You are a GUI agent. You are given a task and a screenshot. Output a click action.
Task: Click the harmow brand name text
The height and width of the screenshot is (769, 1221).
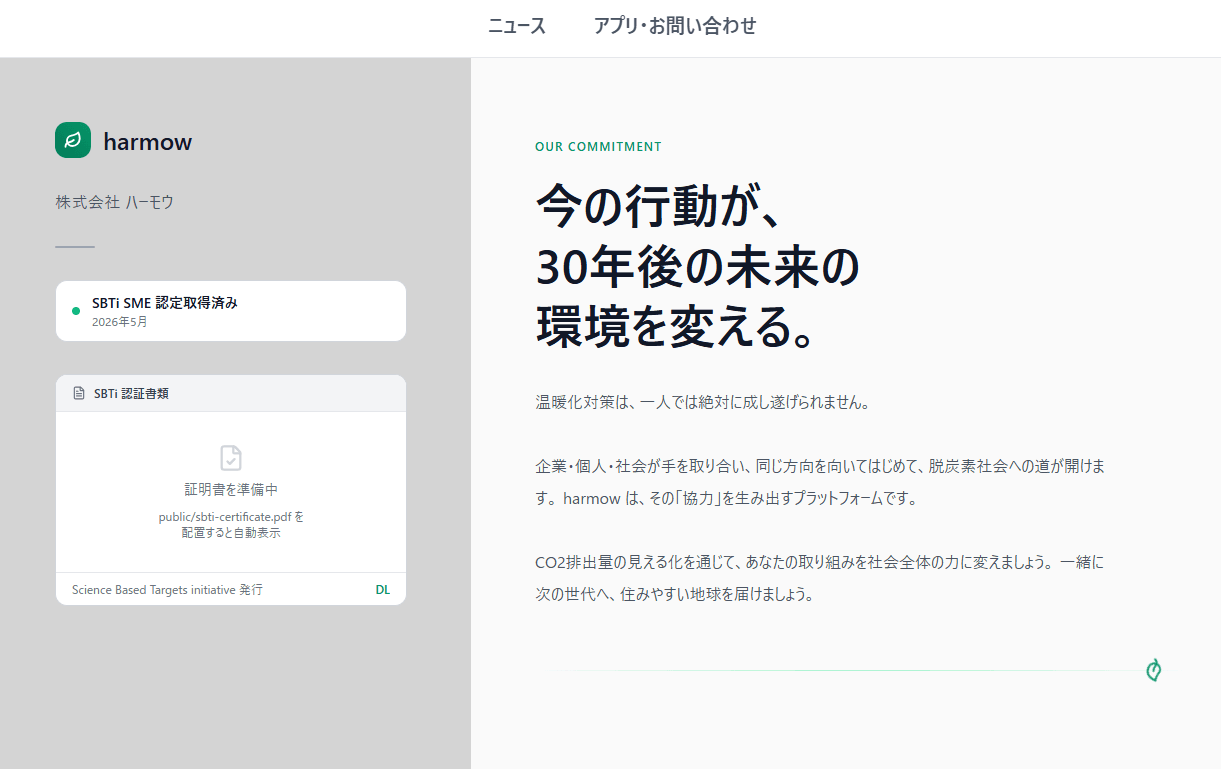pos(148,142)
